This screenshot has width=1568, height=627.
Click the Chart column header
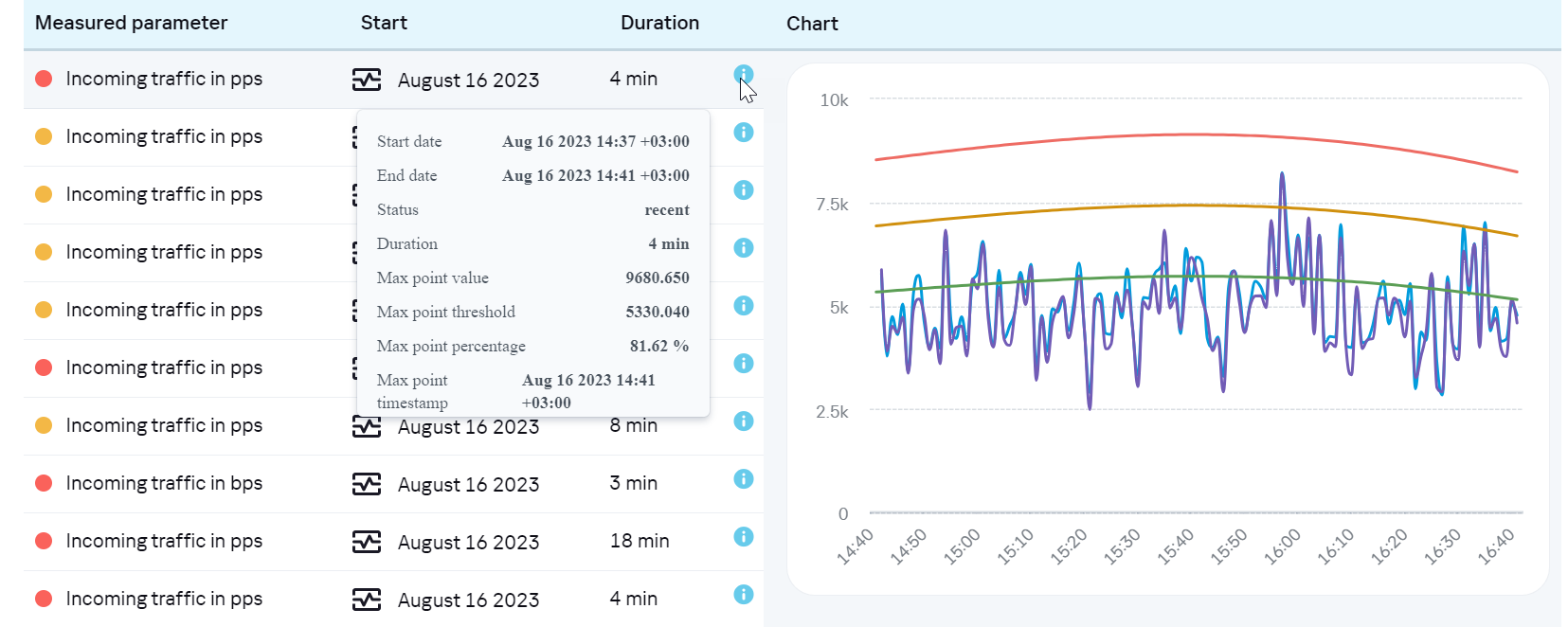click(x=812, y=24)
